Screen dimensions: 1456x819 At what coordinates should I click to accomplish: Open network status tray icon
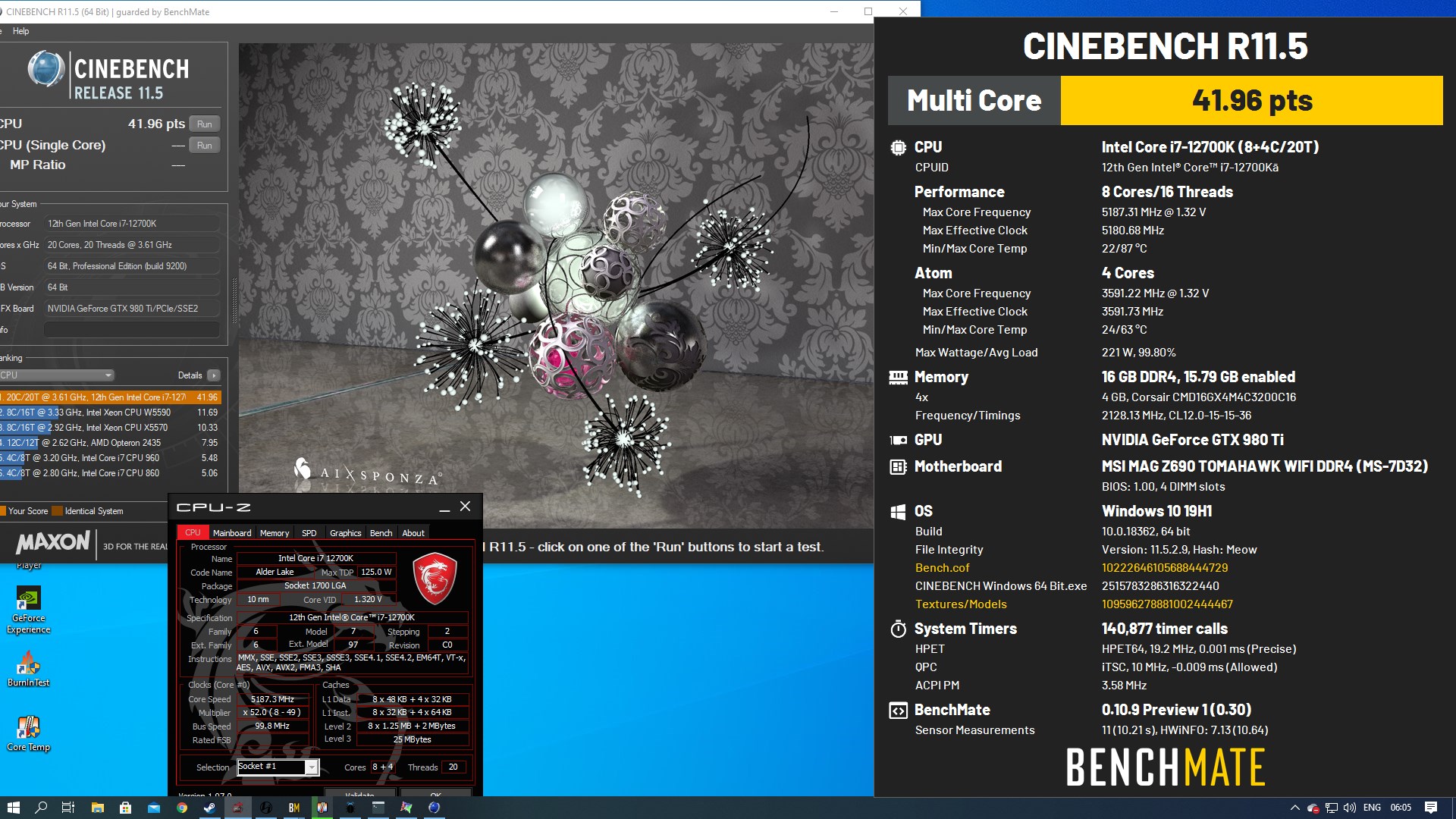coord(1332,808)
